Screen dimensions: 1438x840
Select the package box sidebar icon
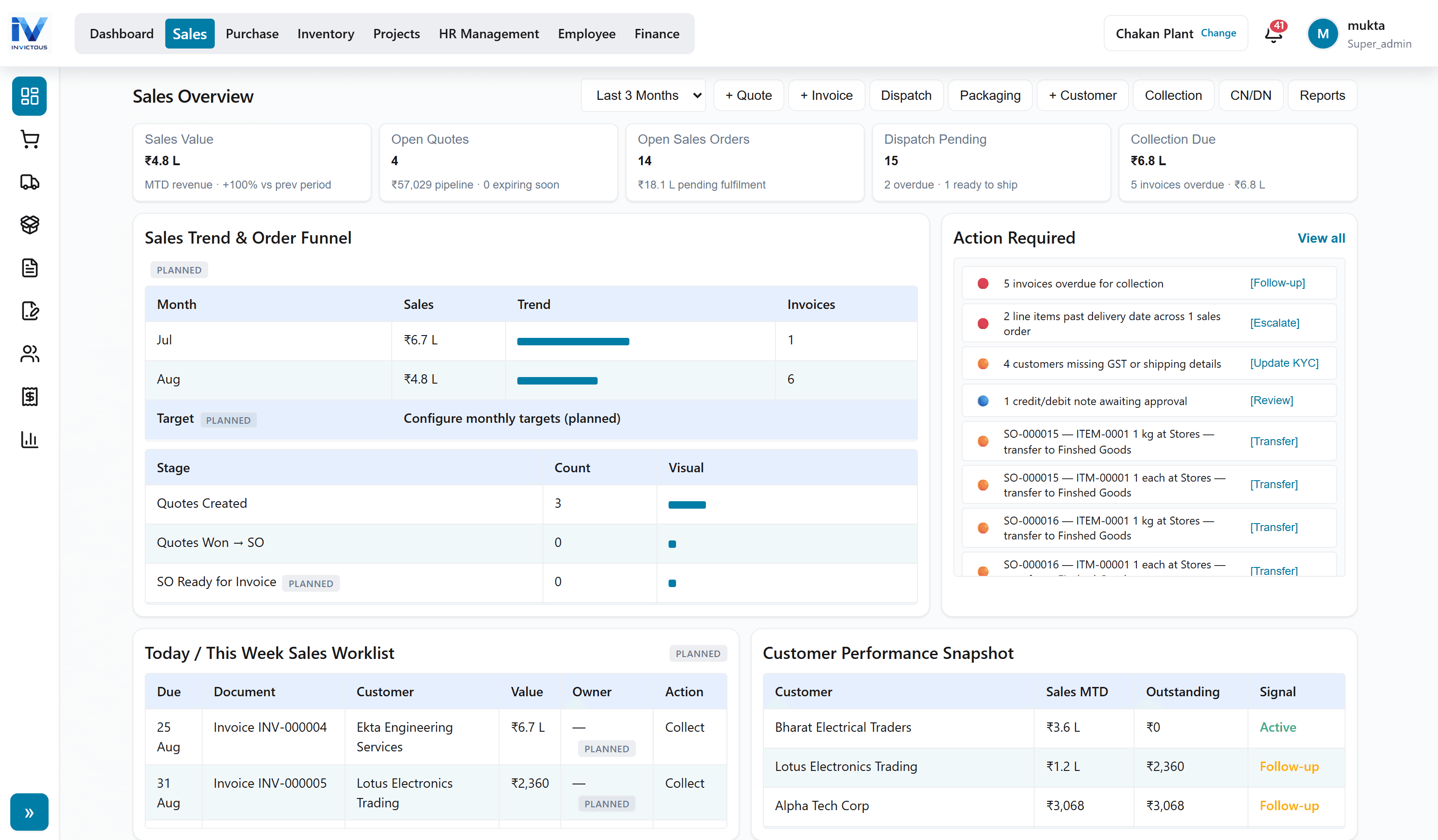(x=29, y=224)
